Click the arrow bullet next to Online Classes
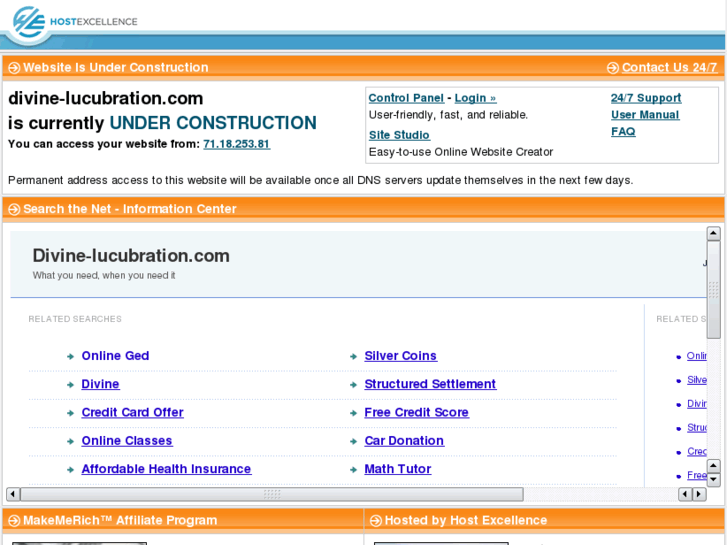This screenshot has height=545, width=727. (70, 441)
